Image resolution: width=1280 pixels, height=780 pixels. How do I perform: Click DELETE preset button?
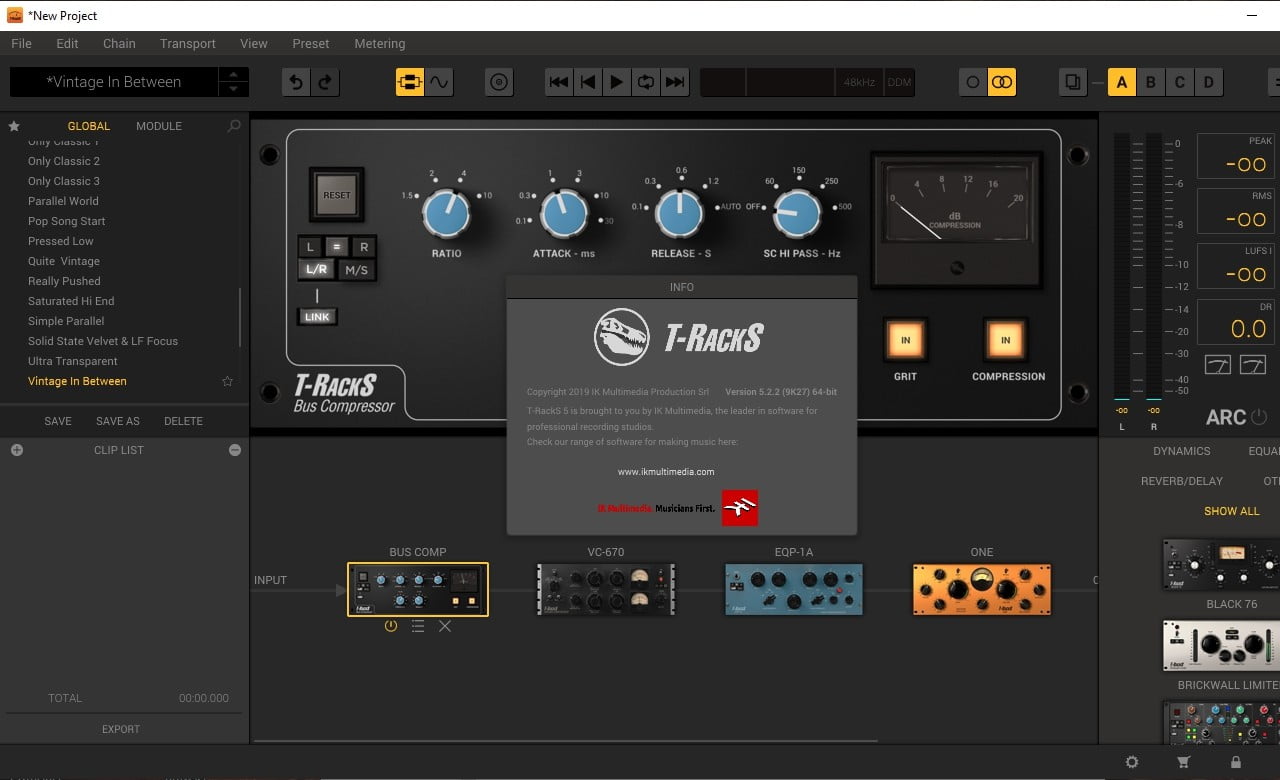[x=183, y=421]
